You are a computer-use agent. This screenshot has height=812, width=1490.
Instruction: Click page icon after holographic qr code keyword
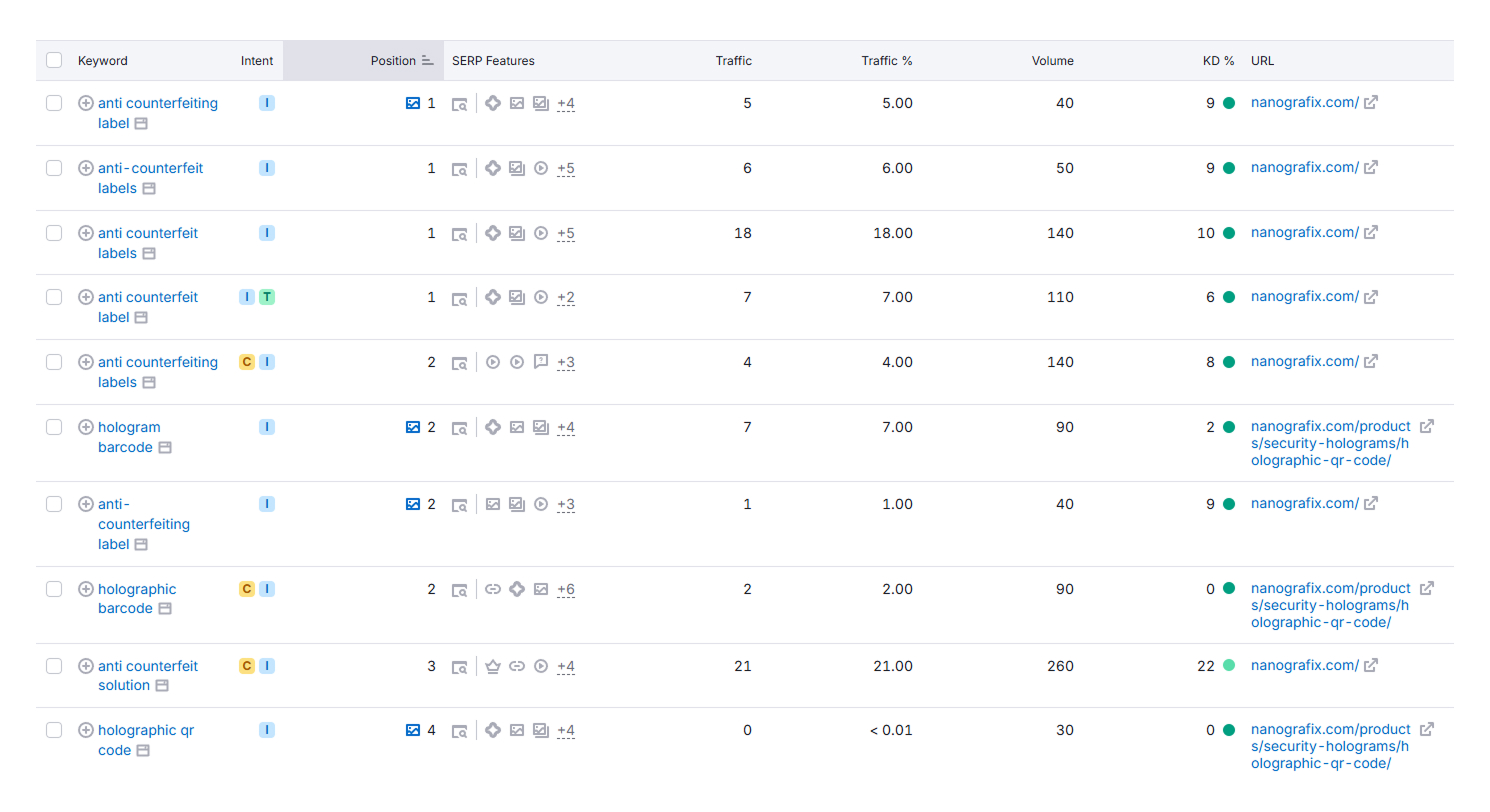pyautogui.click(x=143, y=751)
